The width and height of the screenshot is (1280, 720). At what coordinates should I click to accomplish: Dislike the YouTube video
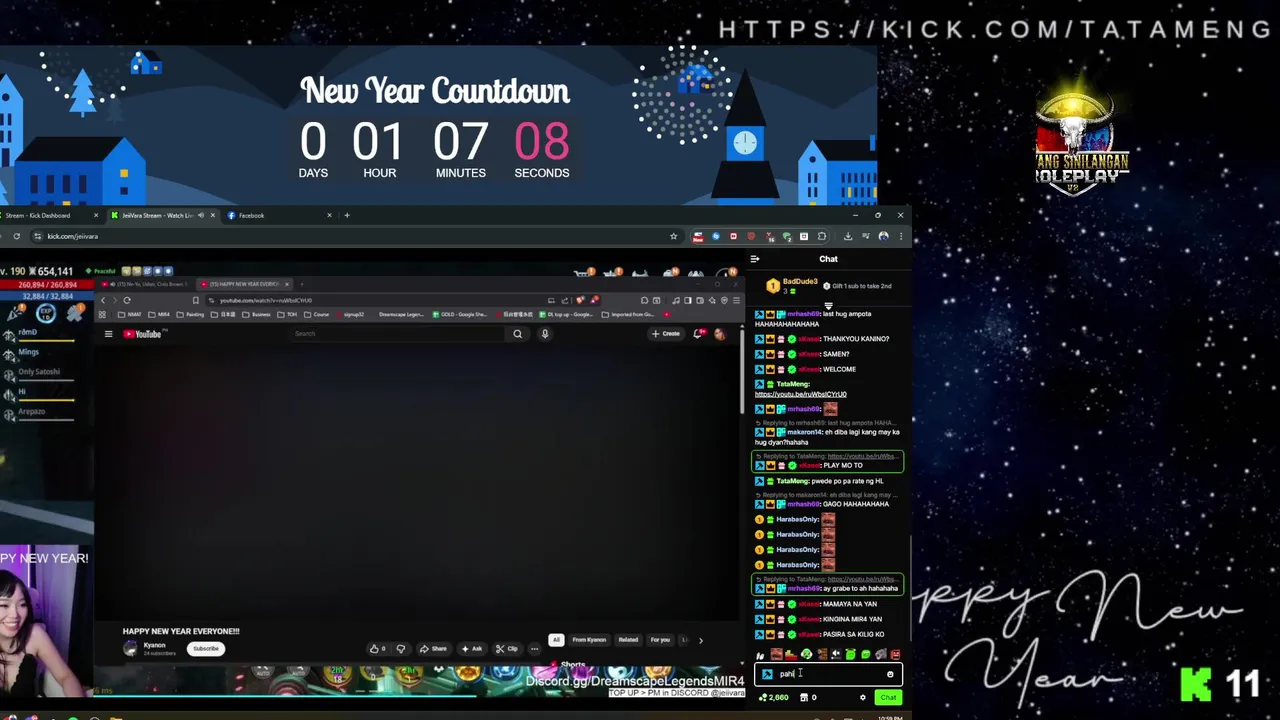(x=401, y=649)
